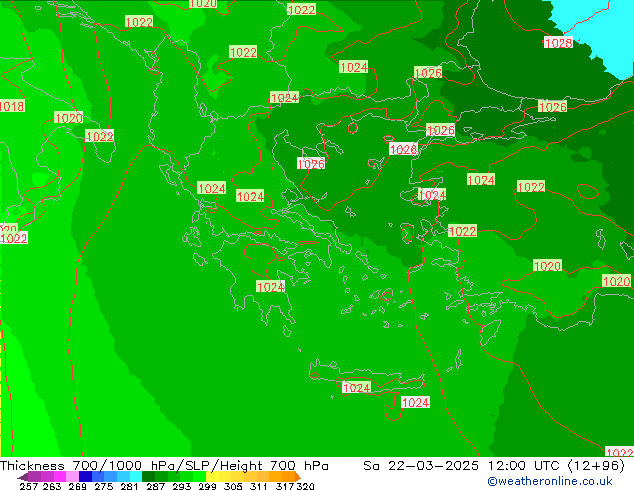Click the purple arrow start of legend
Screen dimensions: 634x490
pyautogui.click(x=23, y=477)
